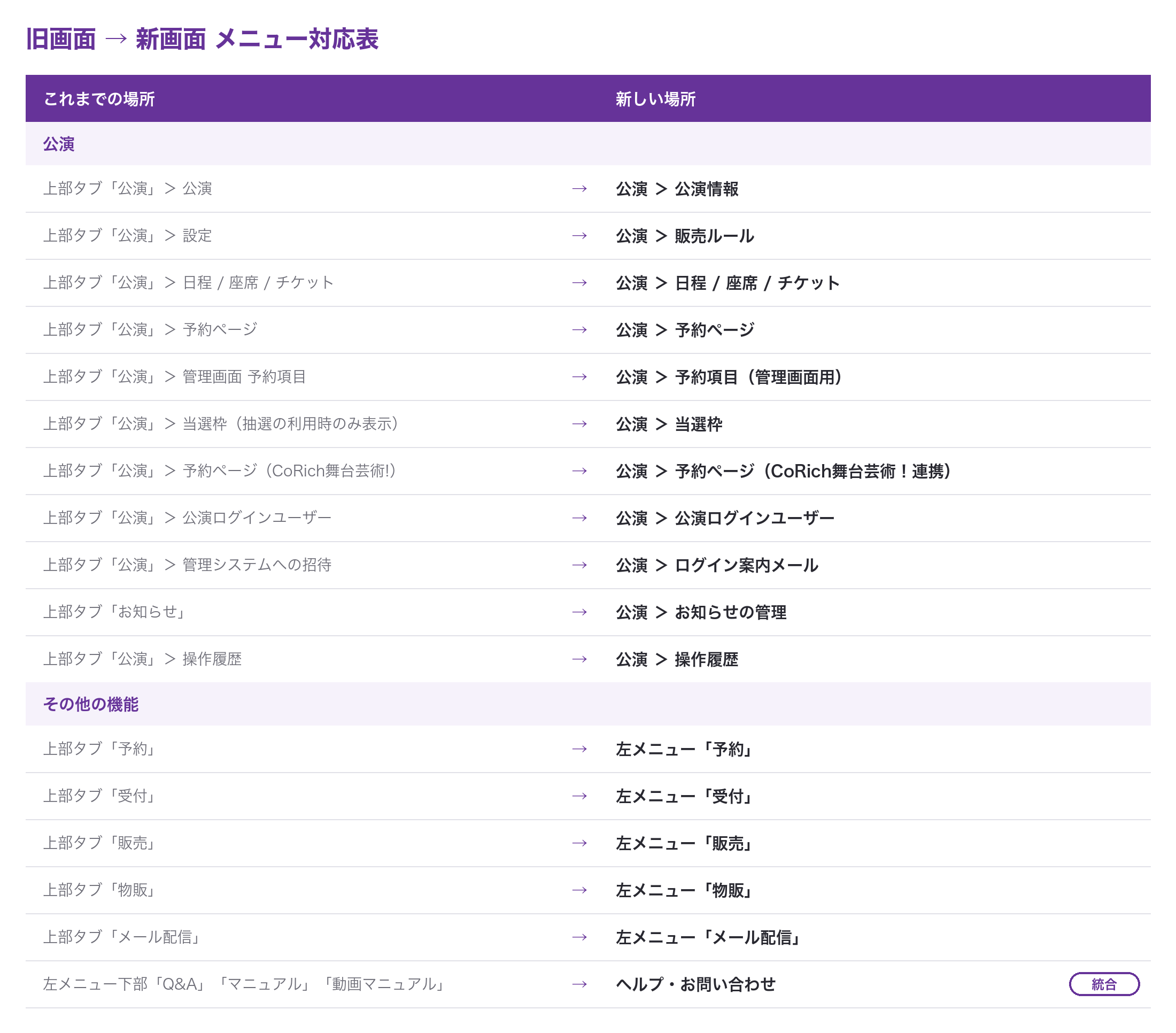Select the text 公演 > 公演情報
Image resolution: width=1176 pixels, height=1033 pixels.
677,189
